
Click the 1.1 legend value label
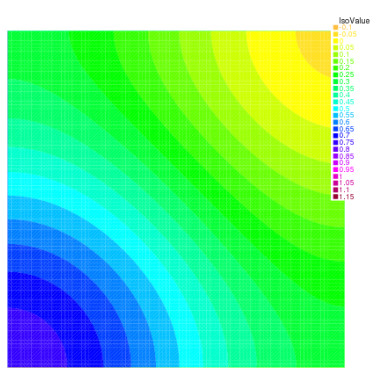coord(344,190)
